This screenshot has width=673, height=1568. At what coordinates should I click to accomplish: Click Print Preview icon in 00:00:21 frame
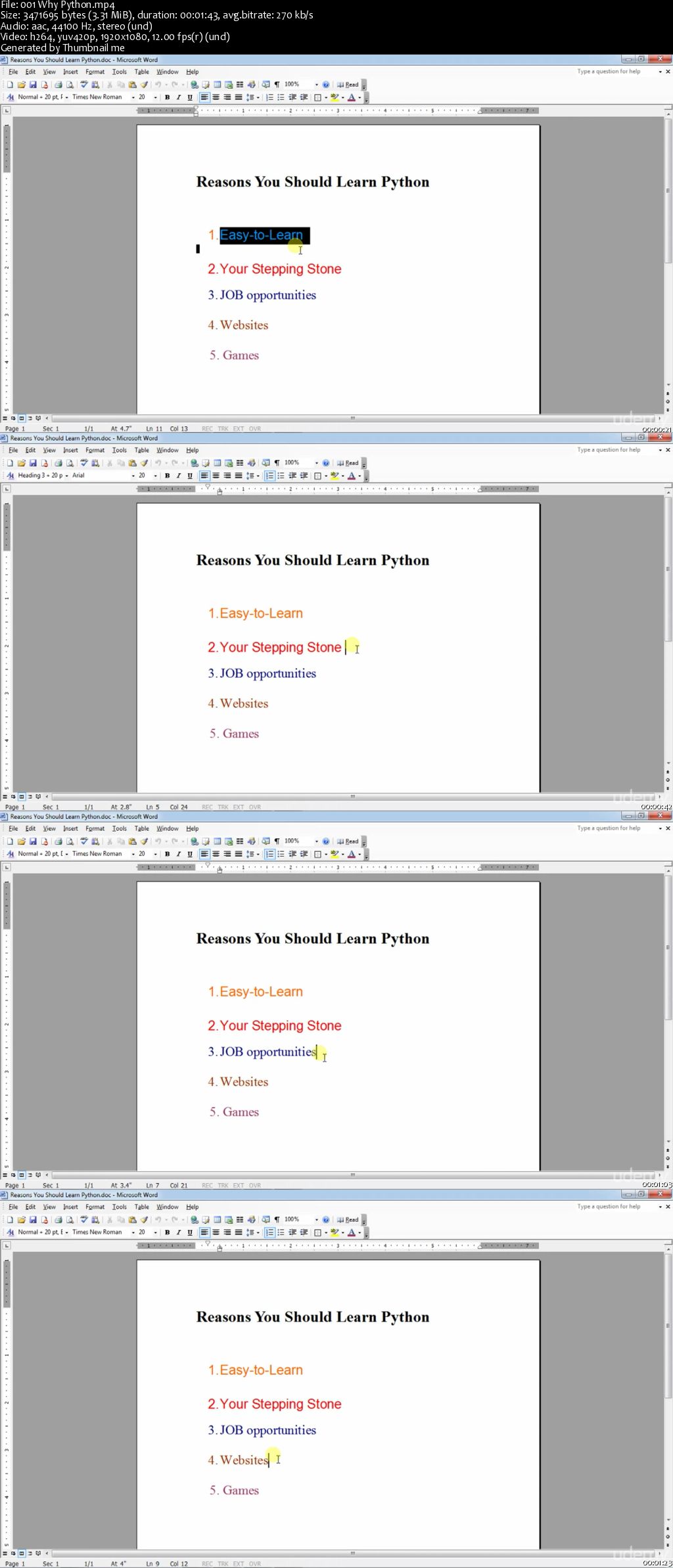(x=70, y=84)
